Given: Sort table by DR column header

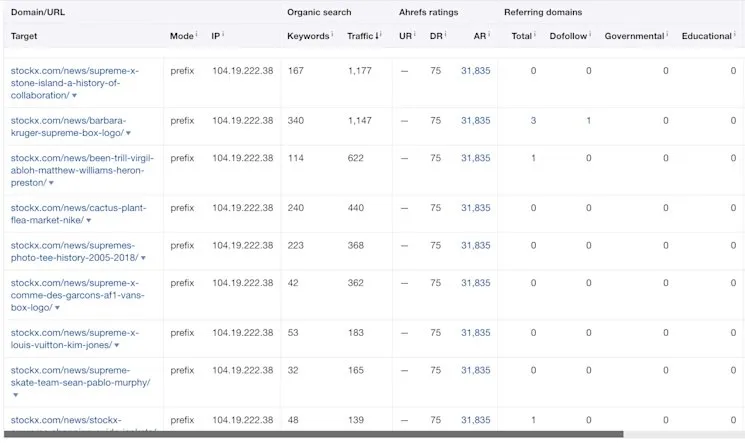Looking at the screenshot, I should (436, 36).
